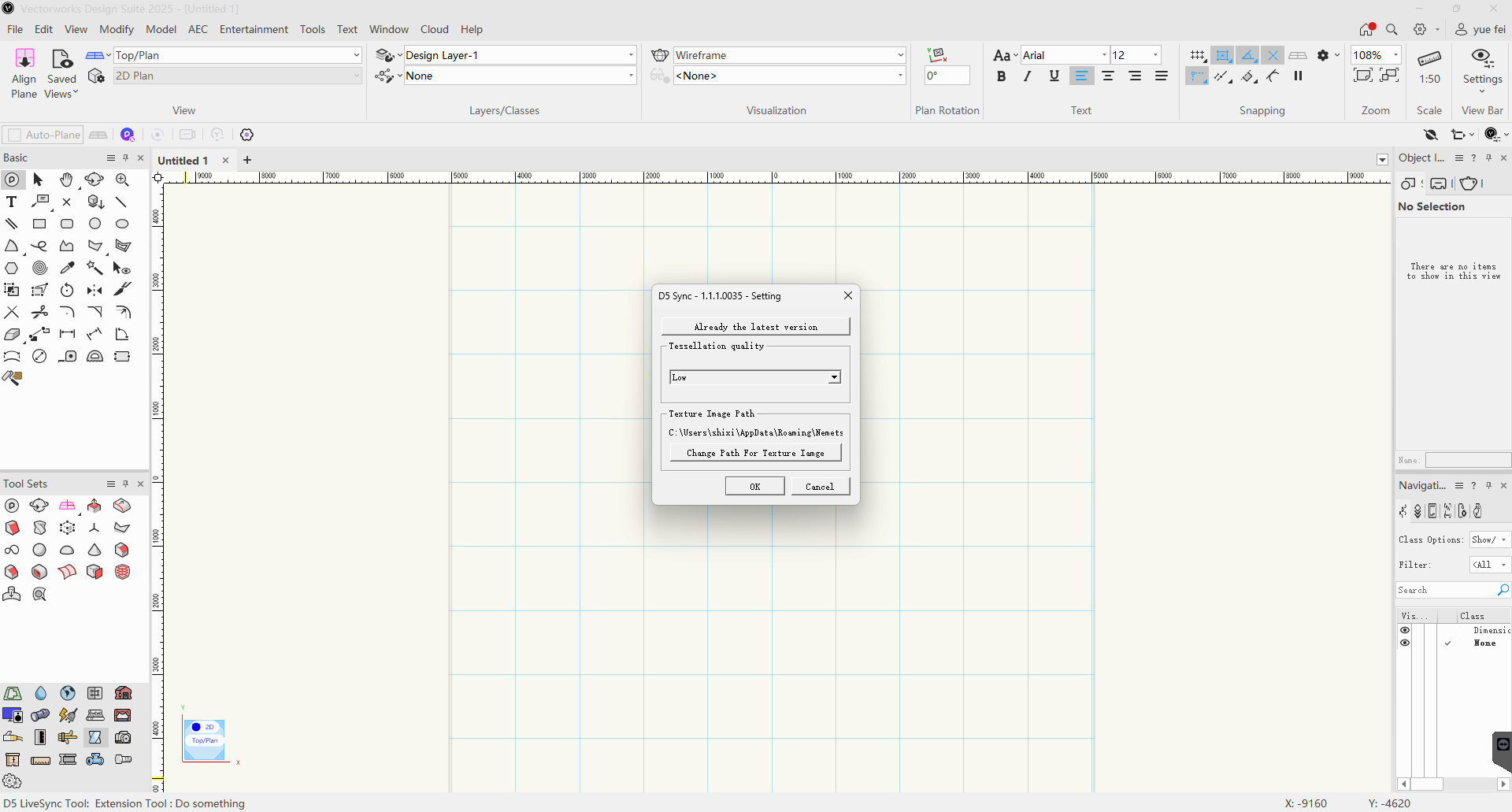
Task: Select the Fillet tool
Action: [67, 313]
